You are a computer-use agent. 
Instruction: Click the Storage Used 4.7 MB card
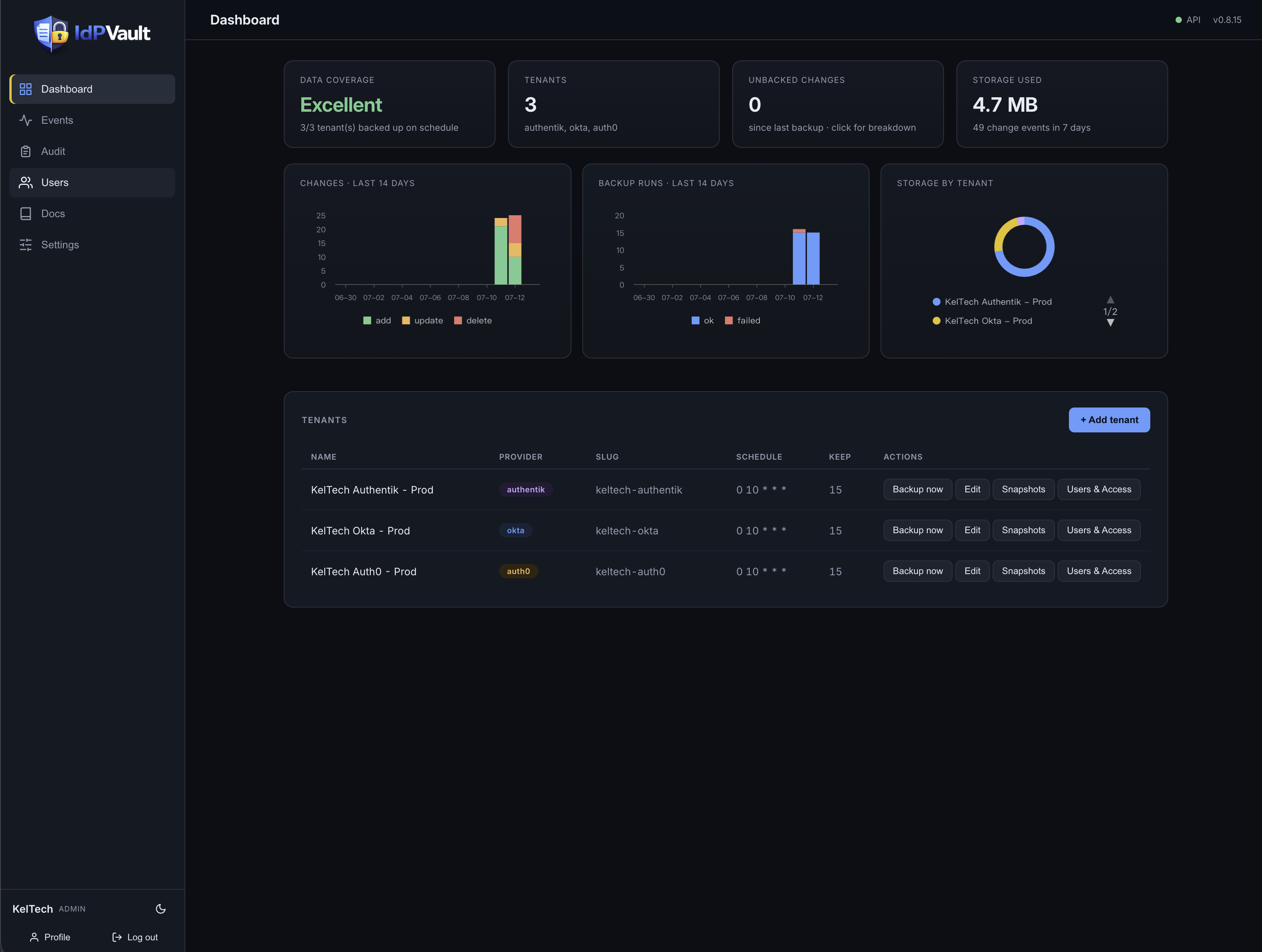1062,104
